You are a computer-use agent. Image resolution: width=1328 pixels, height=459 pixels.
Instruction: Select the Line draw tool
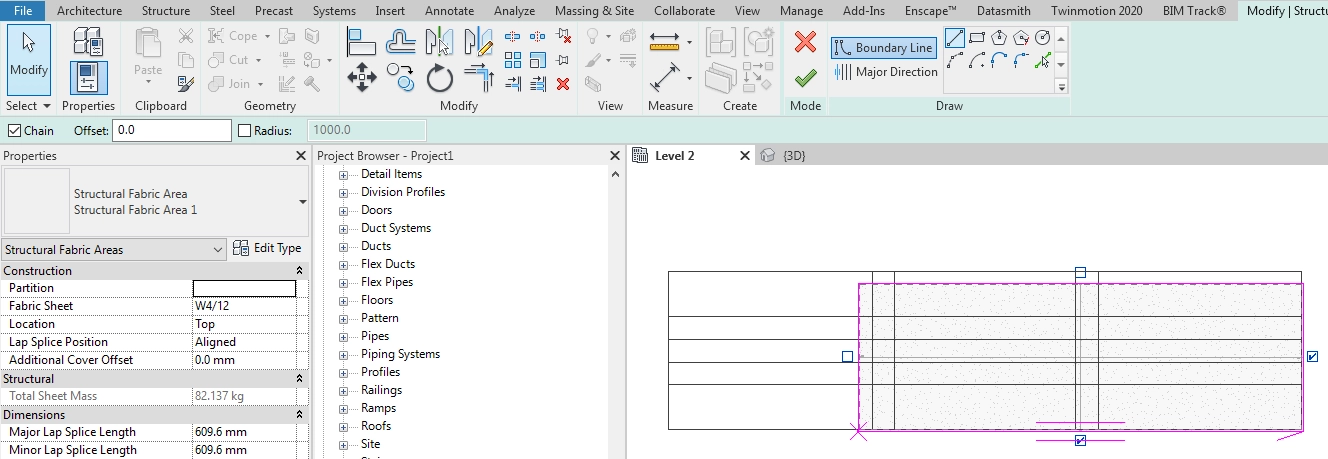click(x=955, y=37)
